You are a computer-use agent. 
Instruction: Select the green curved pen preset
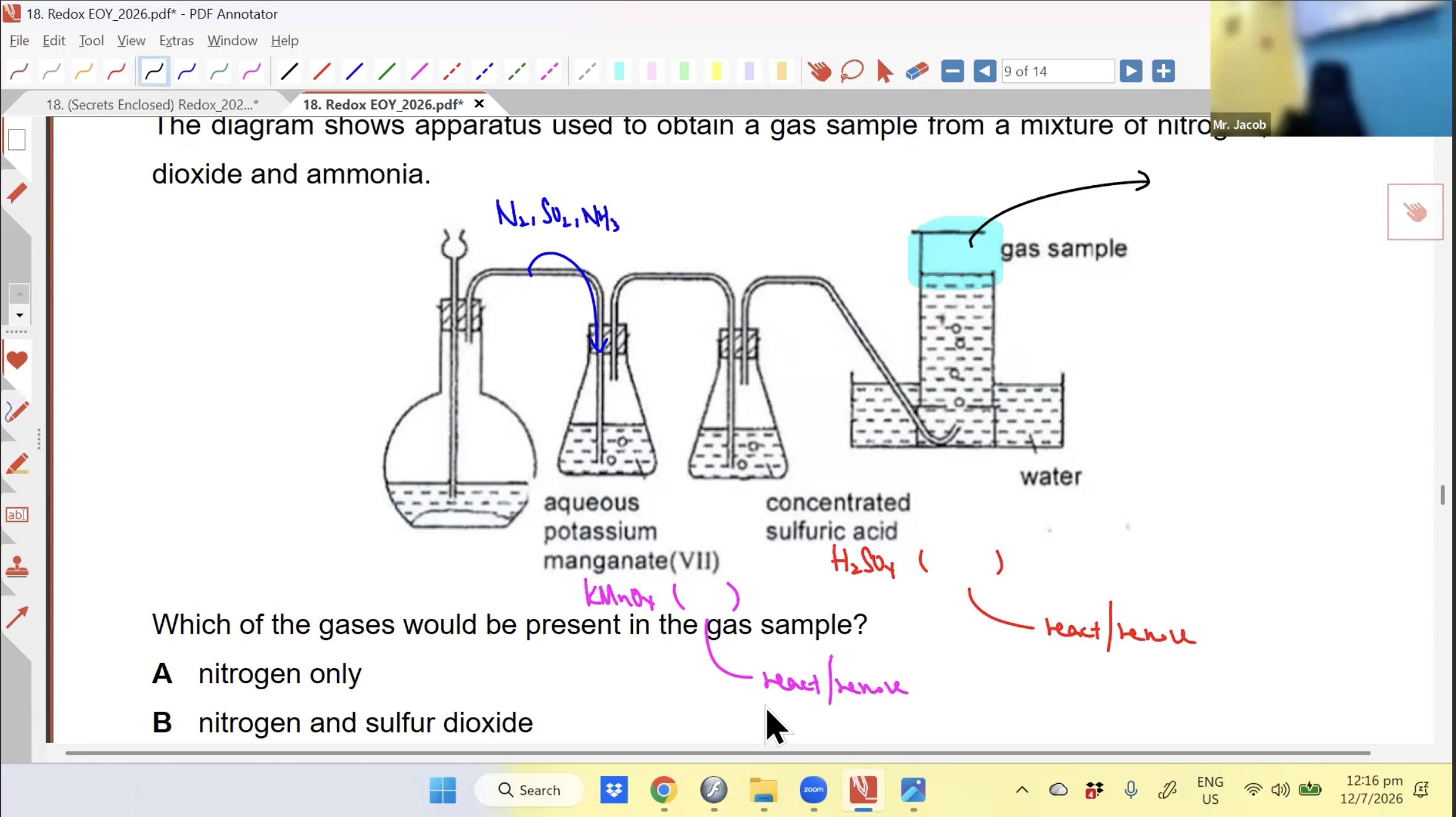pyautogui.click(x=220, y=72)
